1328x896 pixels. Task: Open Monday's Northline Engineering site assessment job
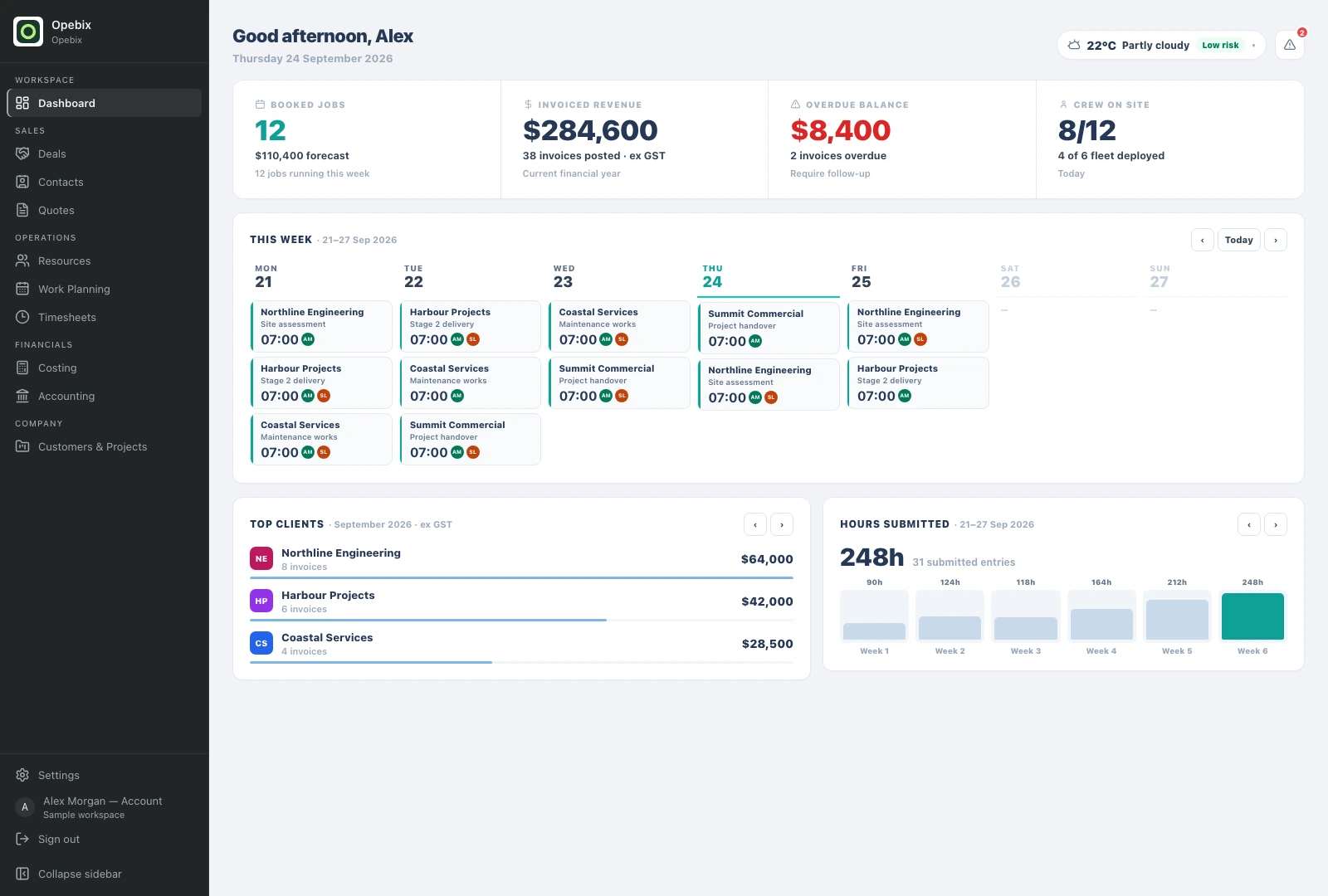[321, 326]
